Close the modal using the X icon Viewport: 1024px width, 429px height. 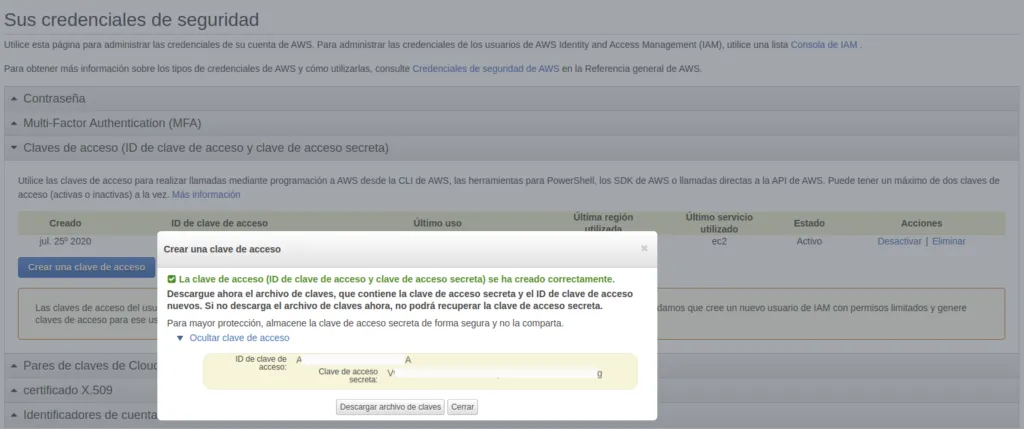pyautogui.click(x=644, y=248)
